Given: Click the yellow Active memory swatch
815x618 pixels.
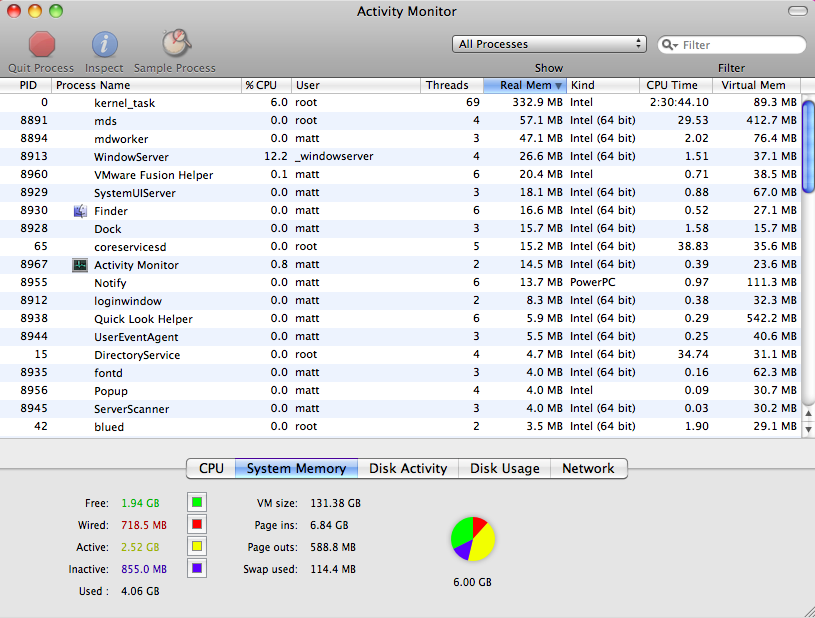Looking at the screenshot, I should [x=197, y=546].
